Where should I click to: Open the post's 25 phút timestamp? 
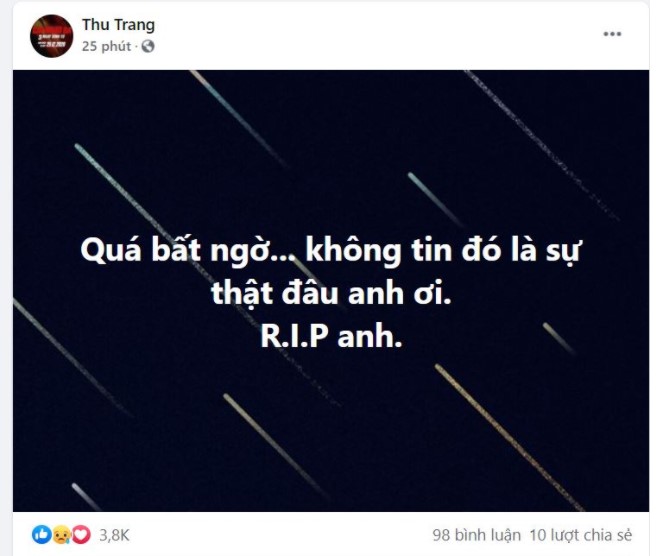pyautogui.click(x=107, y=46)
